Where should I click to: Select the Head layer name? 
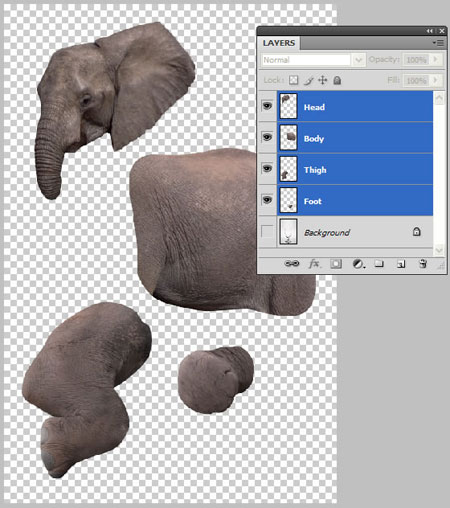314,107
